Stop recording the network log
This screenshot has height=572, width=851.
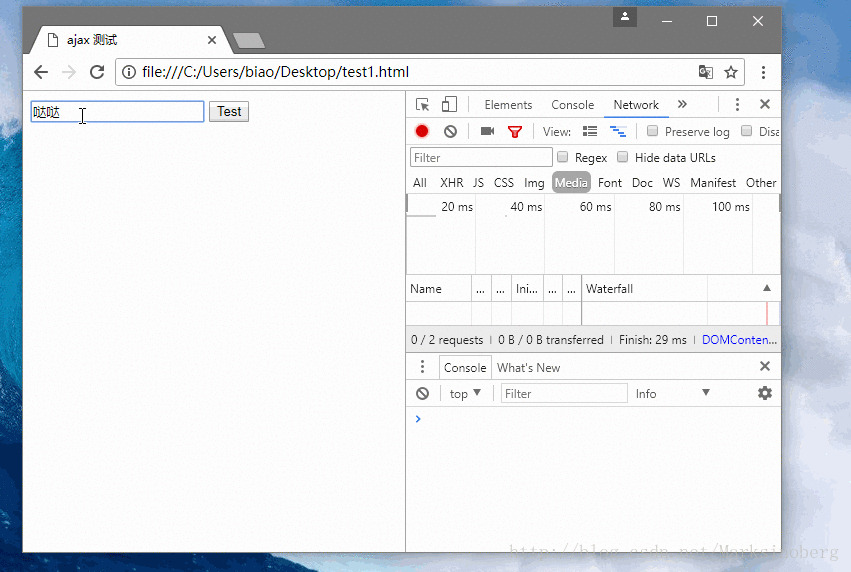point(422,131)
